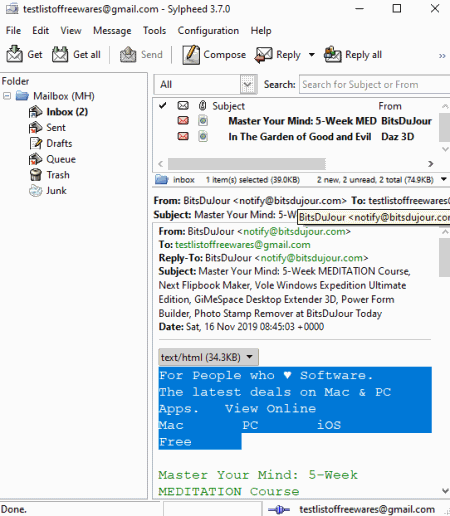
Task: Click notify@bitsdujour.com link in Reply-To line
Action: pyautogui.click(x=312, y=258)
